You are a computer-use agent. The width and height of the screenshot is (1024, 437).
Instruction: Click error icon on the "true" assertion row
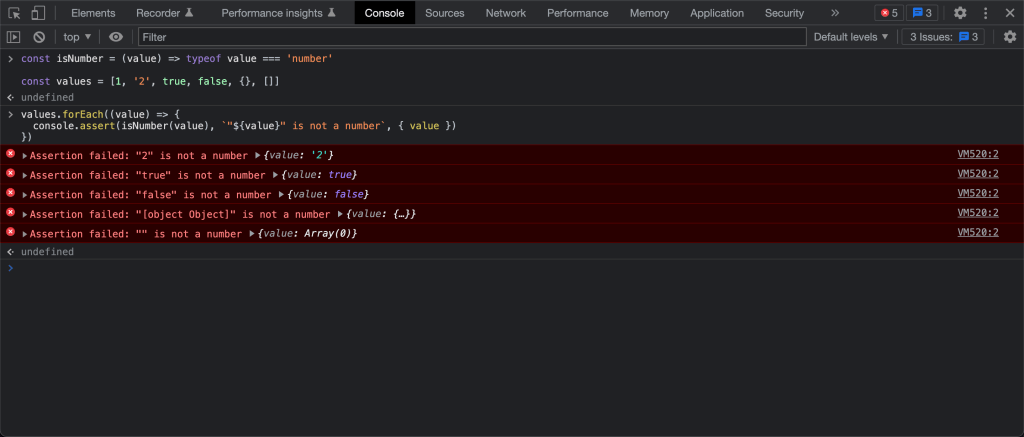coord(10,173)
